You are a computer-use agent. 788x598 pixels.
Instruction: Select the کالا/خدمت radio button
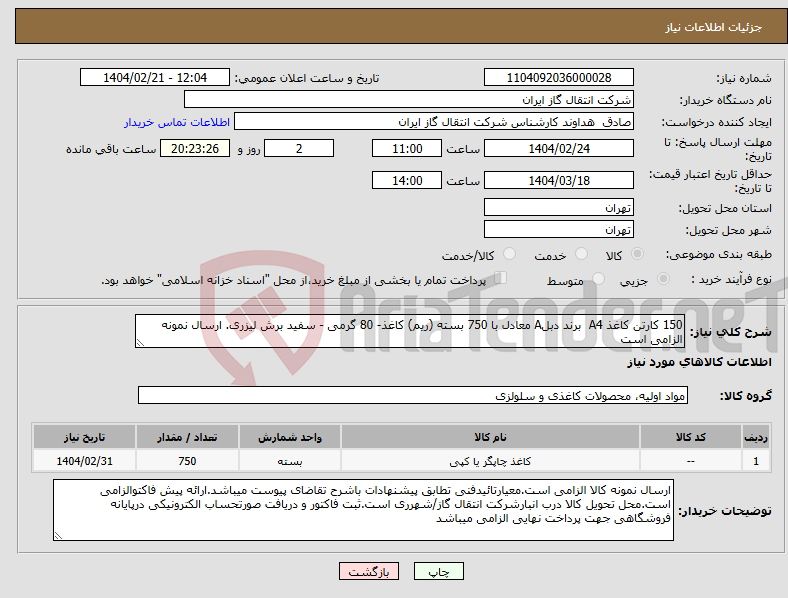(x=509, y=254)
